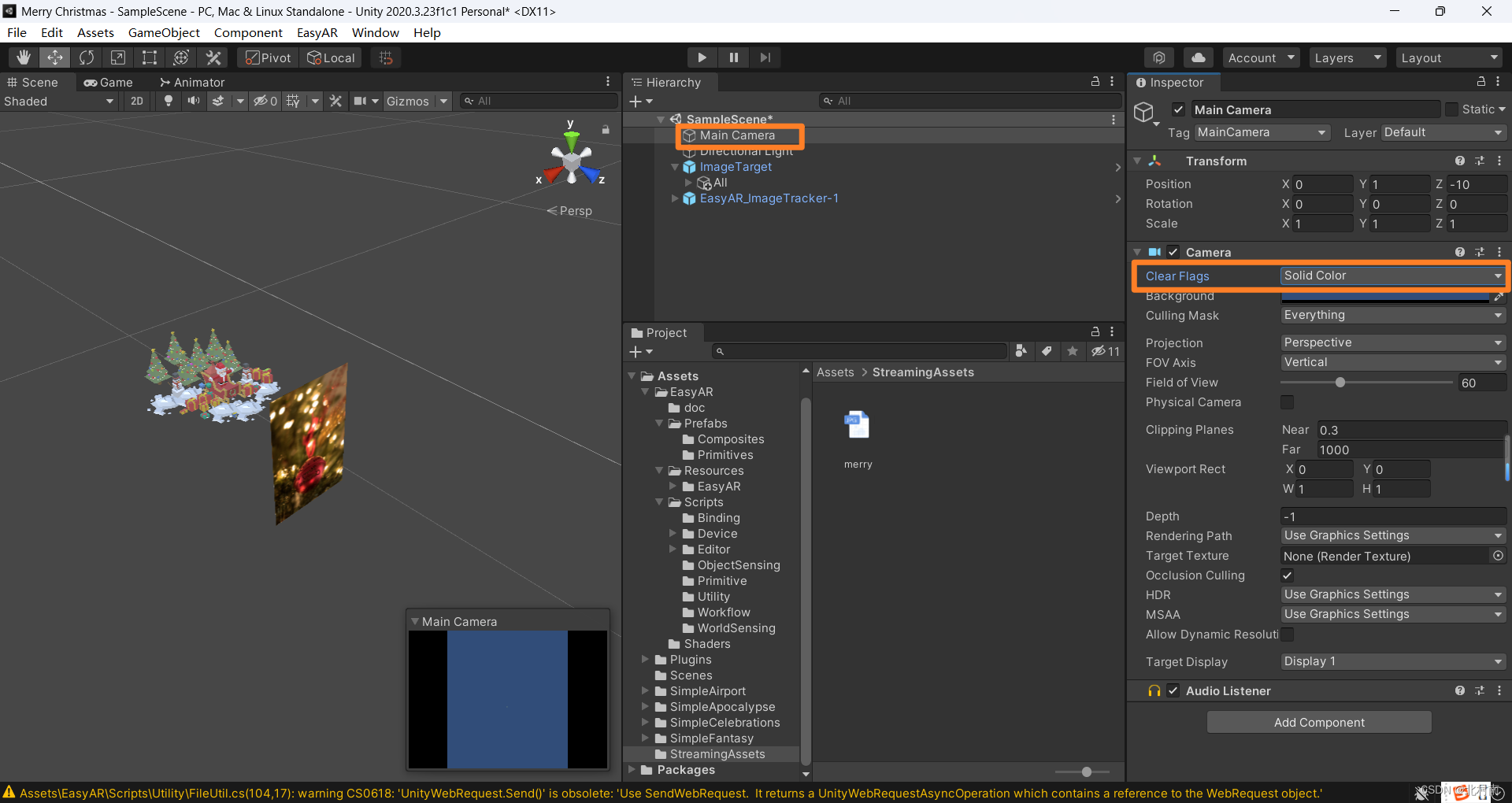Image resolution: width=1512 pixels, height=803 pixels.
Task: Click Add Component button
Action: (1319, 722)
